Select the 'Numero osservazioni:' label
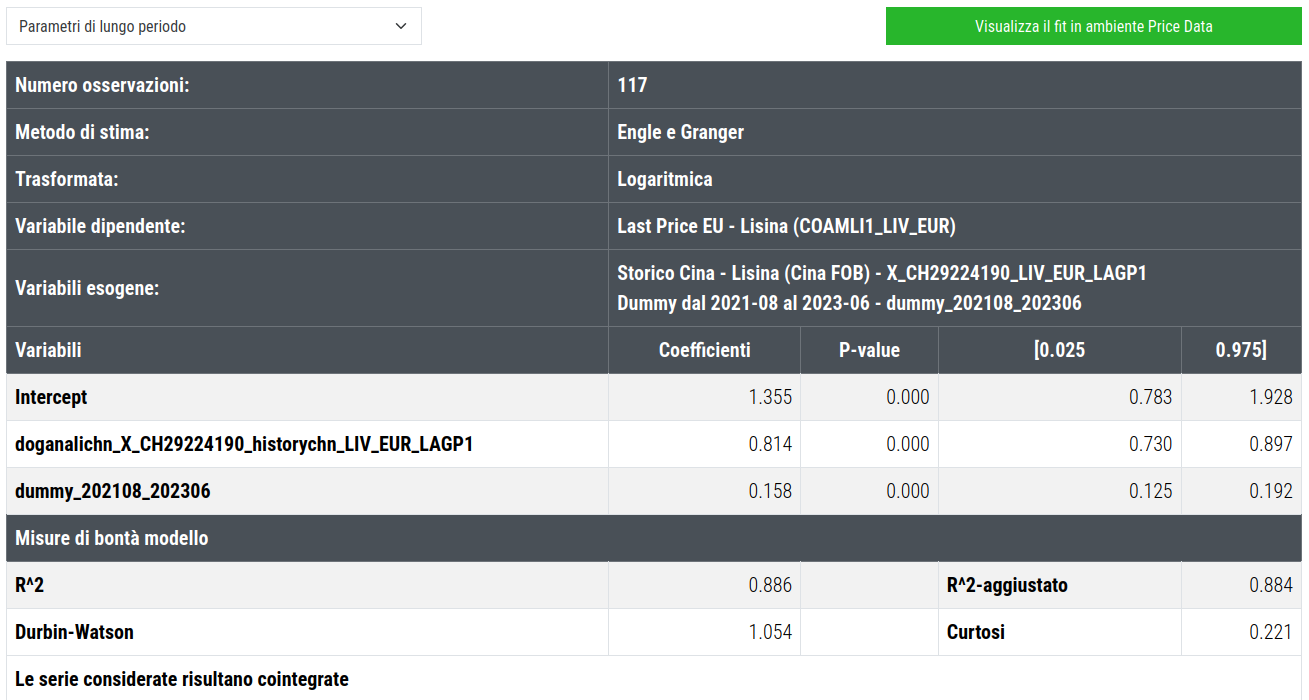Image resolution: width=1309 pixels, height=700 pixels. click(102, 86)
